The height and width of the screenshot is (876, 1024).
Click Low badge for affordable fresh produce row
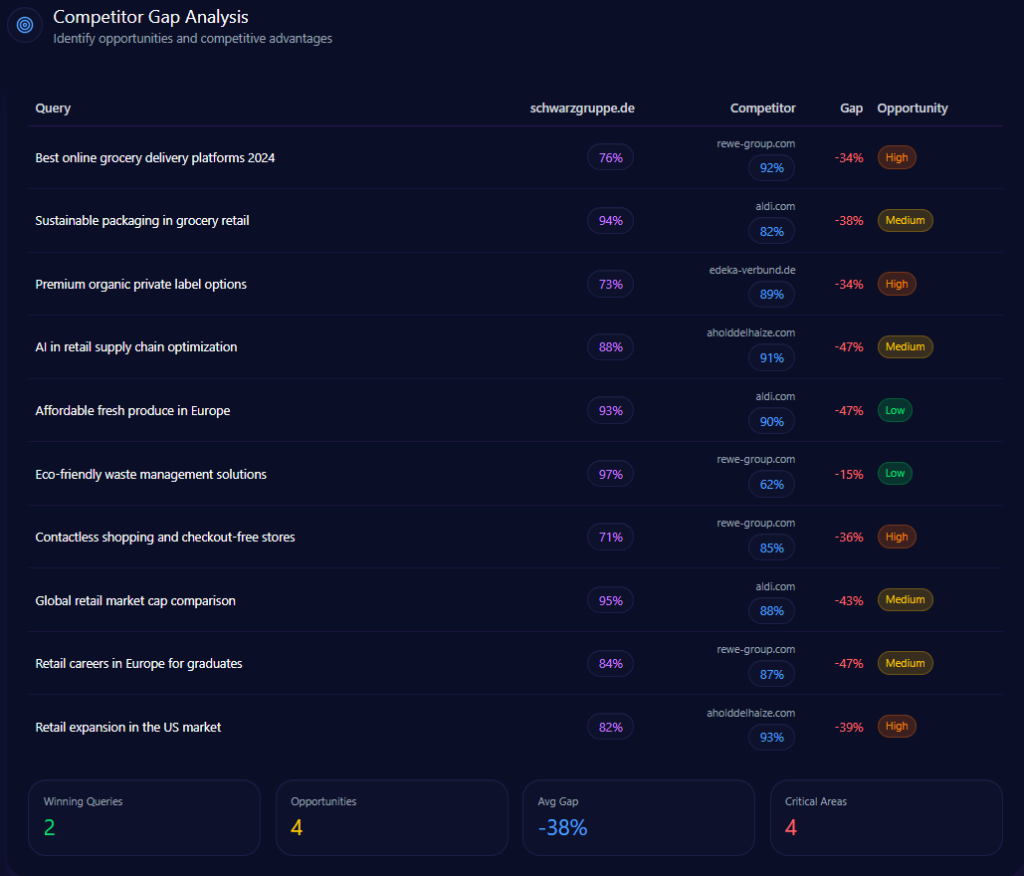pyautogui.click(x=894, y=411)
